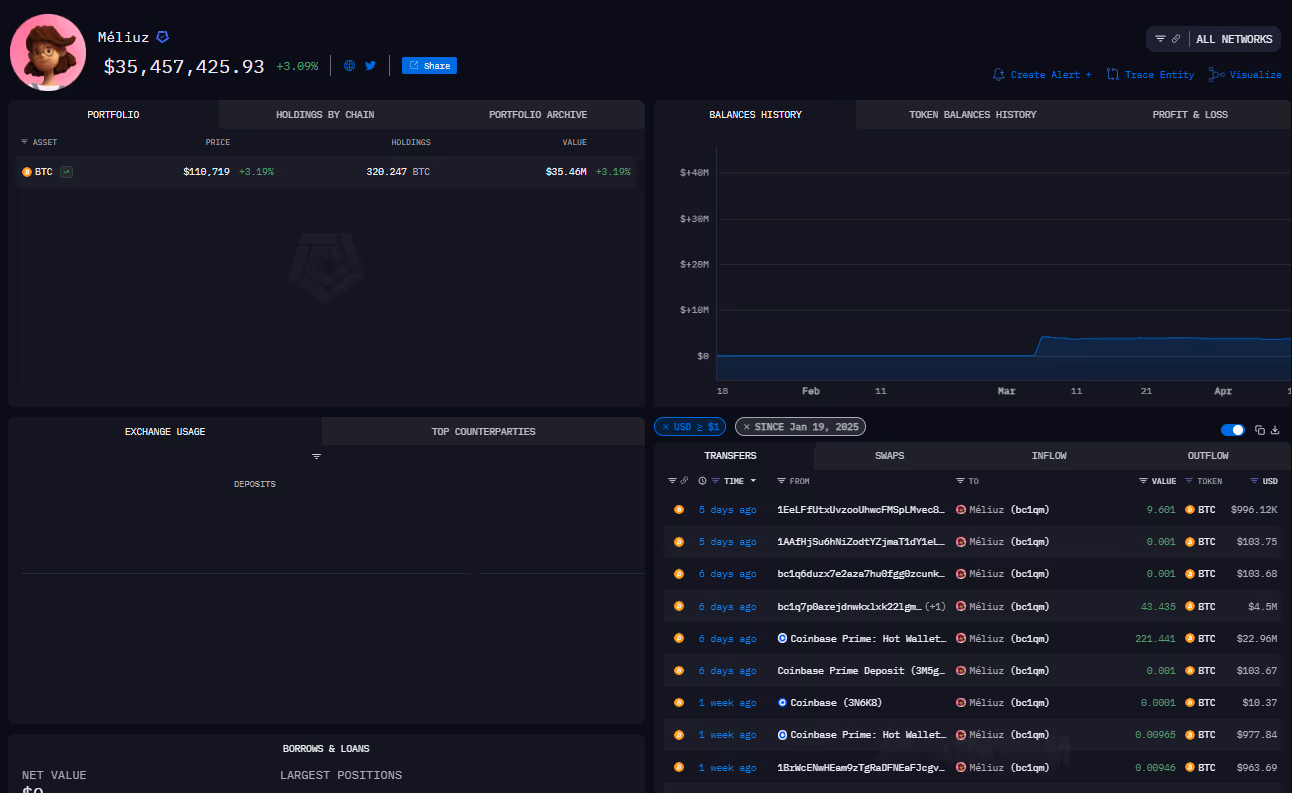Open the Visualize link
This screenshot has height=793, width=1292.
coord(1245,75)
